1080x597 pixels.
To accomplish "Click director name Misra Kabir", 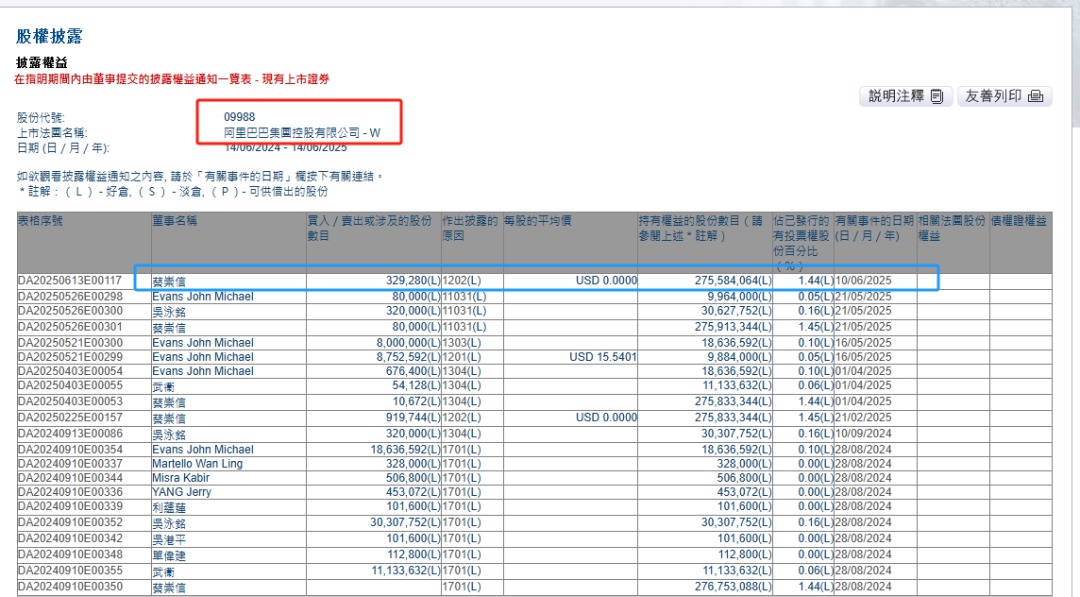I will click(180, 478).
